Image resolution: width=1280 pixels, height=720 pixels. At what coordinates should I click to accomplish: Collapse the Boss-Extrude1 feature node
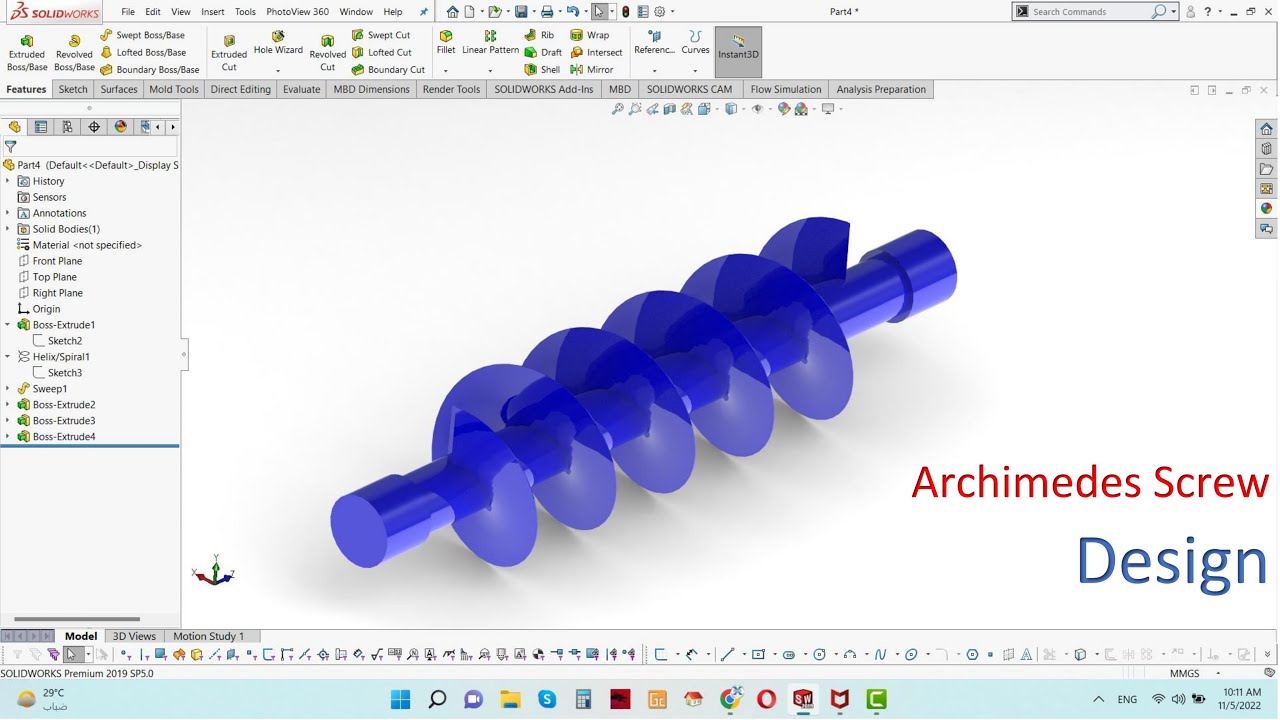8,325
